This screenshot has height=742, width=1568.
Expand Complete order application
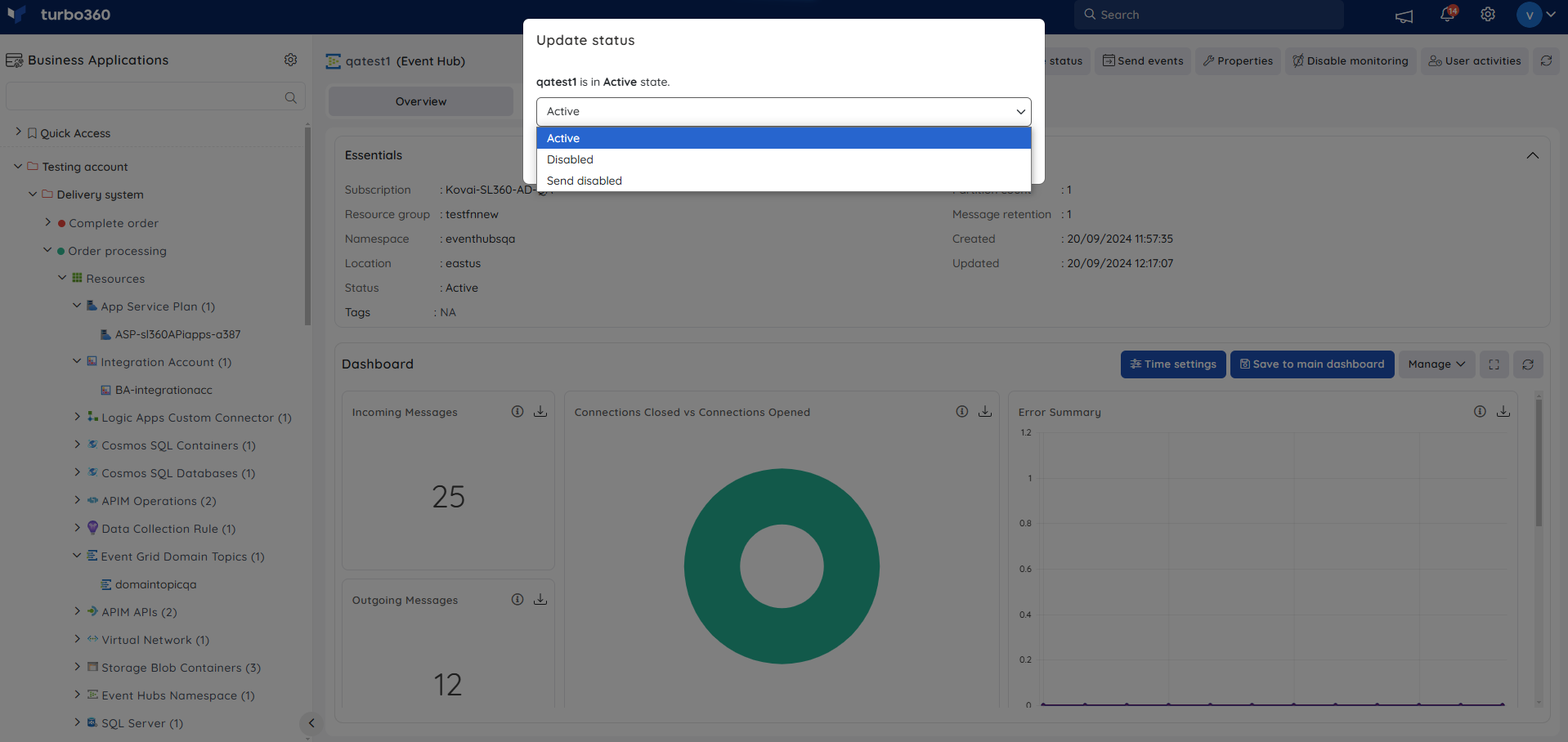47,221
